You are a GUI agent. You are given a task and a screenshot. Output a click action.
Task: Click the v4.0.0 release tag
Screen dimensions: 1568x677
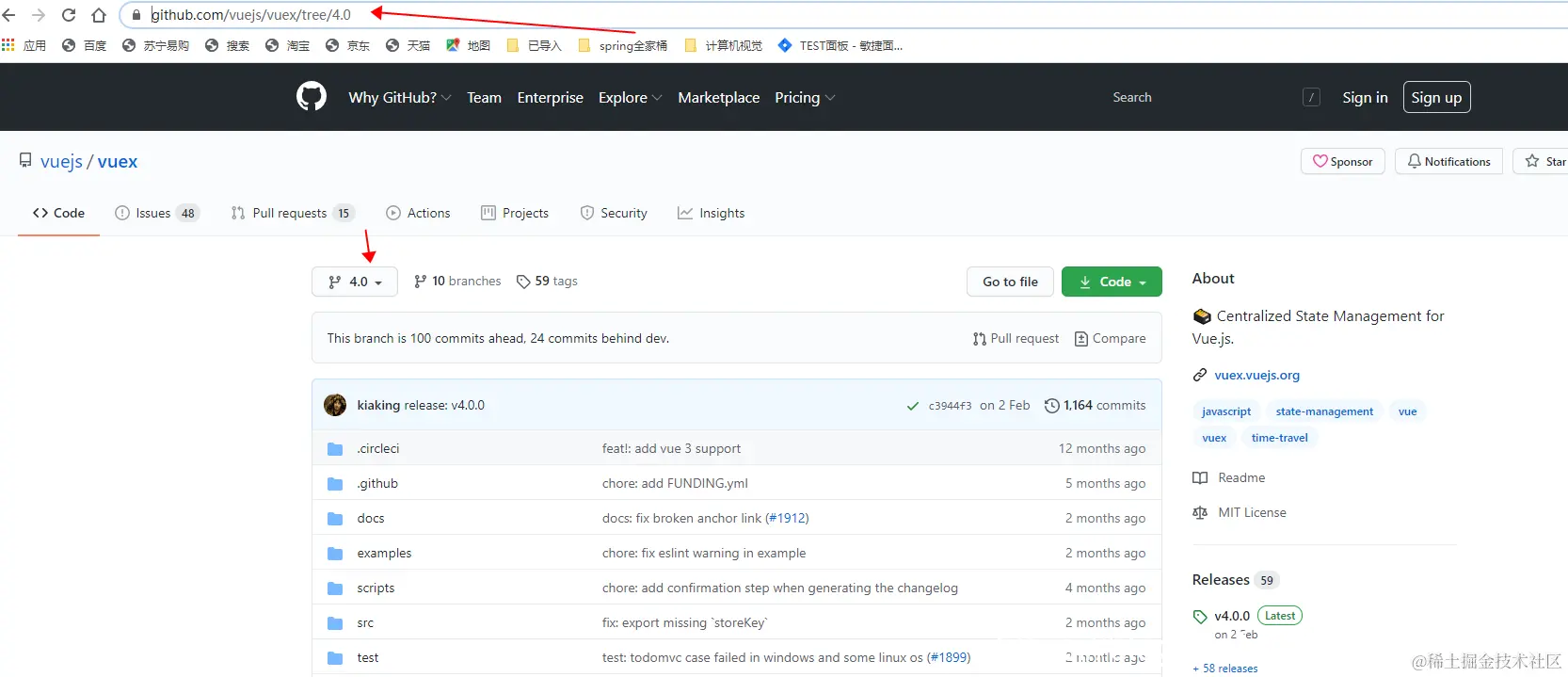click(1232, 616)
